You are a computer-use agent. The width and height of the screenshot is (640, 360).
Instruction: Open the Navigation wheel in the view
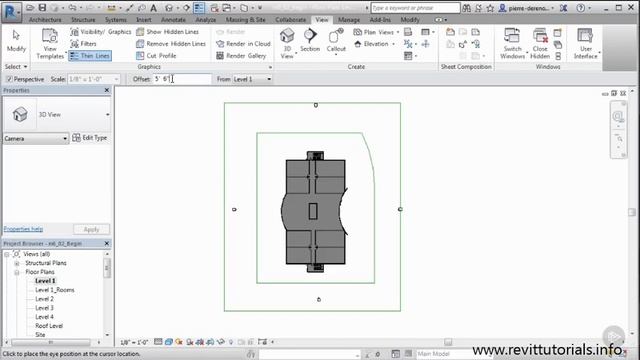[618, 117]
